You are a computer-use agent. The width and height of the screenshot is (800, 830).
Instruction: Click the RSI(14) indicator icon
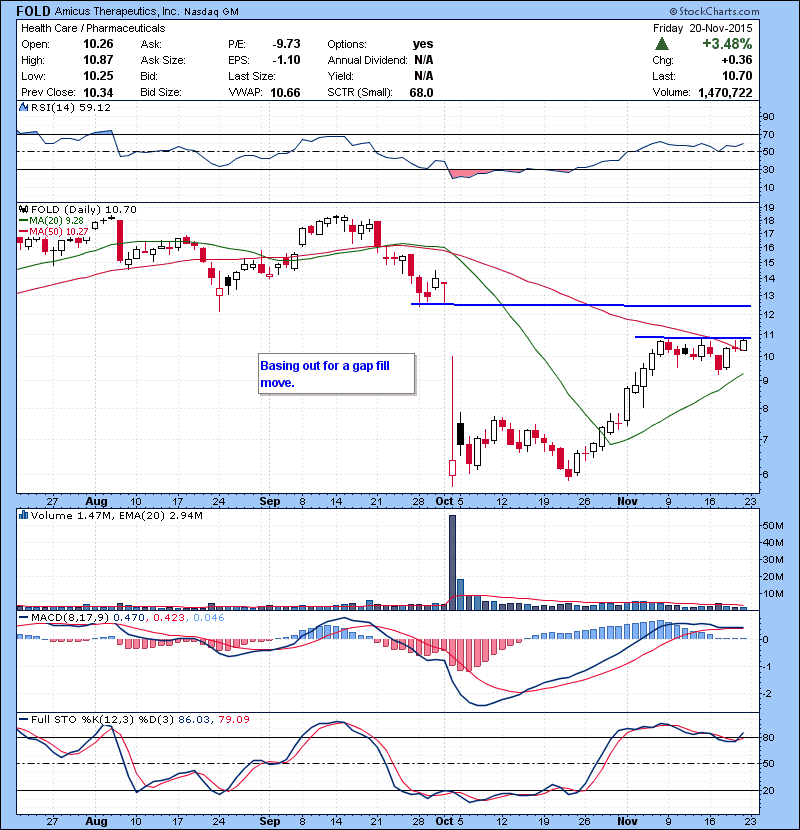[x=23, y=107]
